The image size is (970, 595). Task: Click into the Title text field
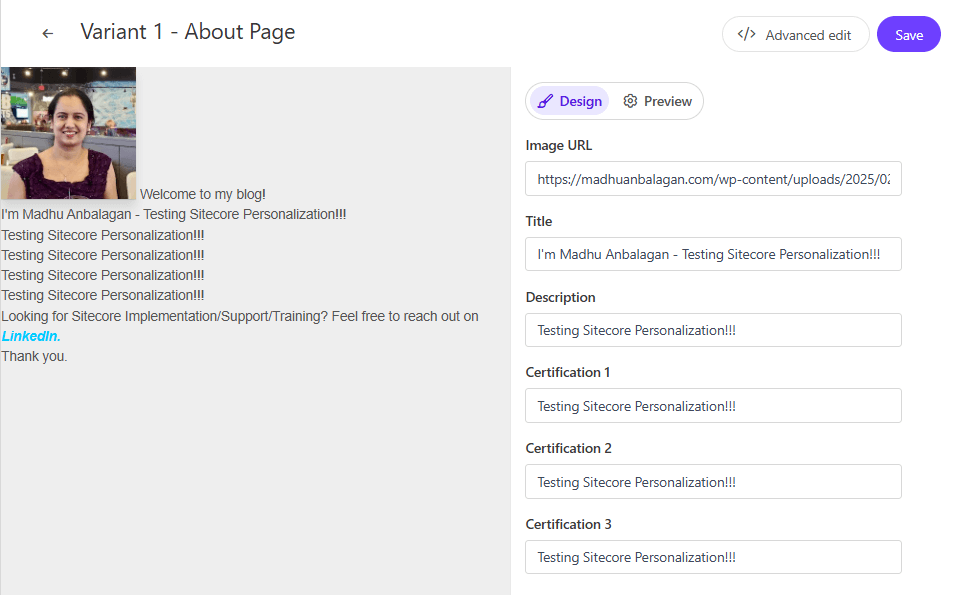[x=713, y=254]
